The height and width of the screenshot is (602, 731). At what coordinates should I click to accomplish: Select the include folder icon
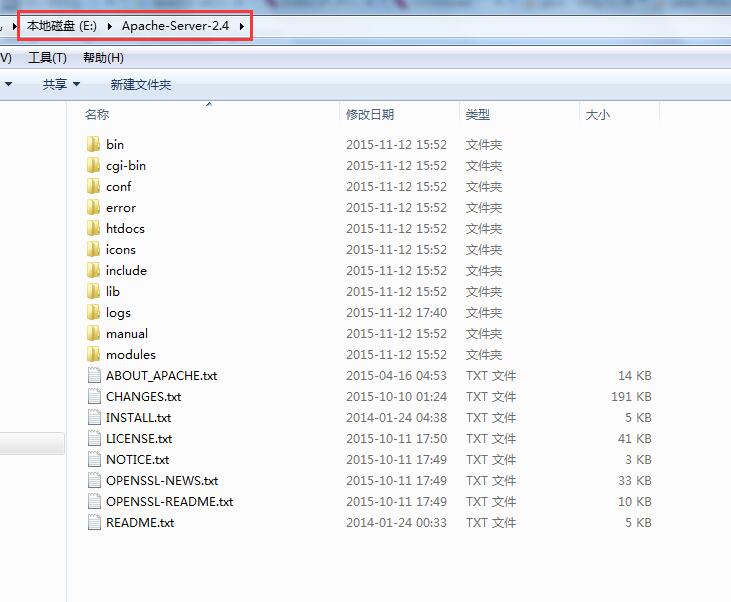pyautogui.click(x=93, y=270)
